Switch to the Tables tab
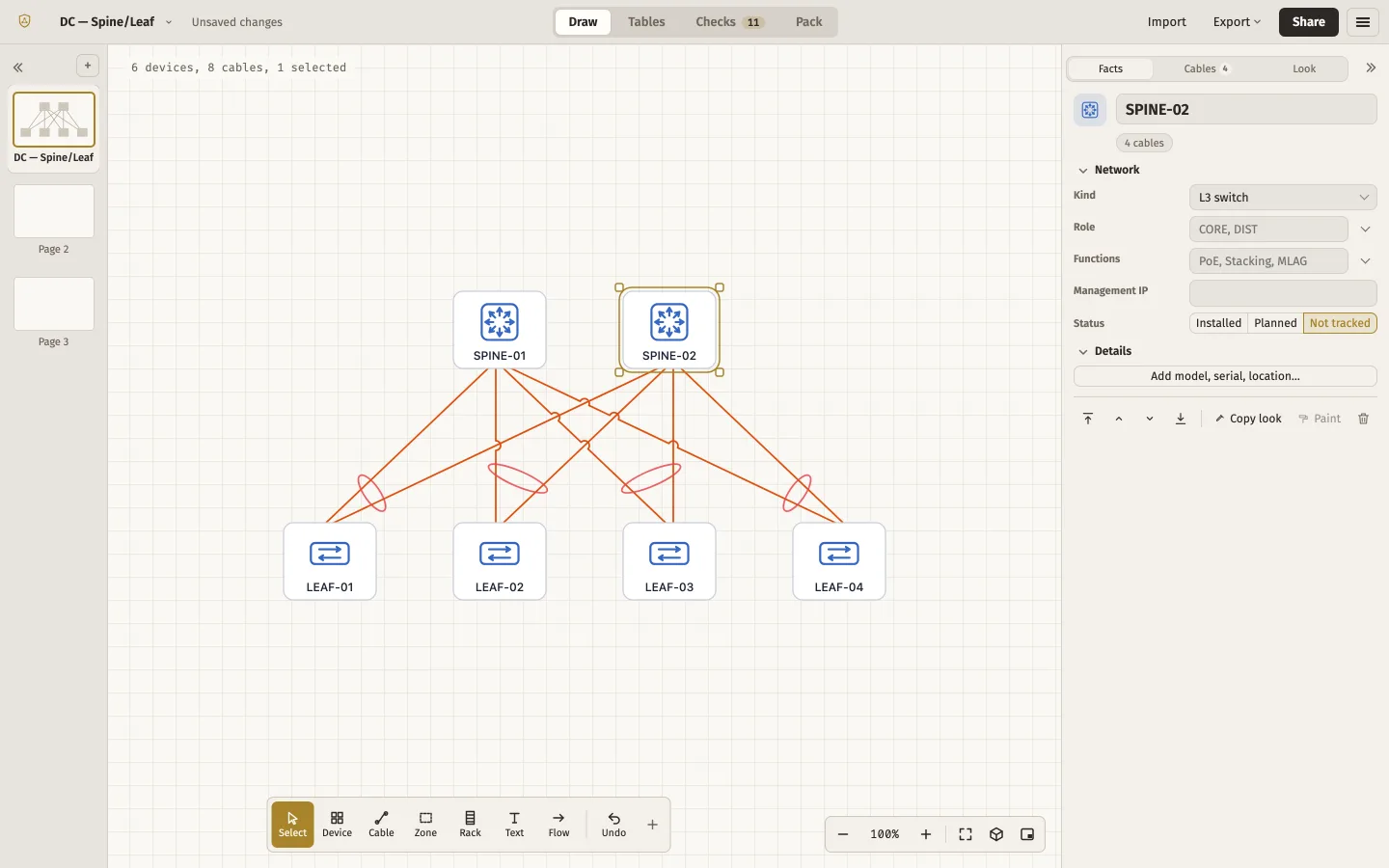This screenshot has height=868, width=1389. [646, 22]
